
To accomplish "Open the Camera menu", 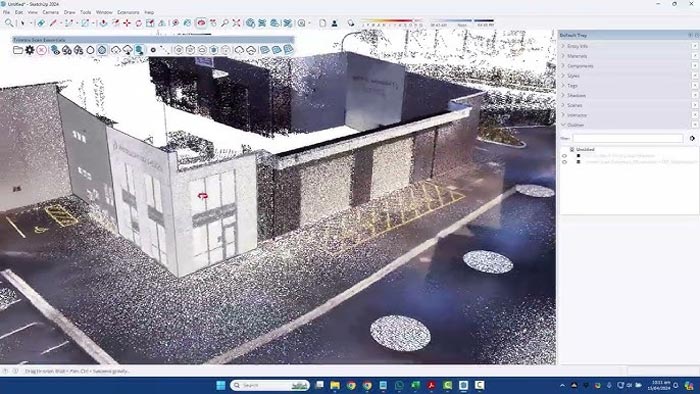I will point(50,12).
